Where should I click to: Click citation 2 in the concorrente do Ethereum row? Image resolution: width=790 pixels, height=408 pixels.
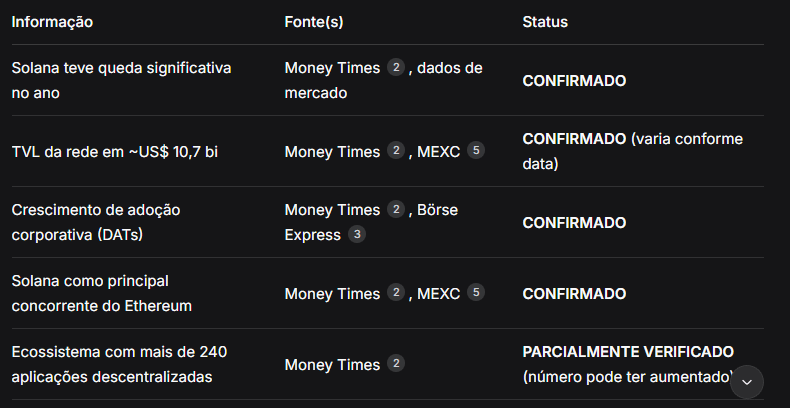[x=397, y=293]
